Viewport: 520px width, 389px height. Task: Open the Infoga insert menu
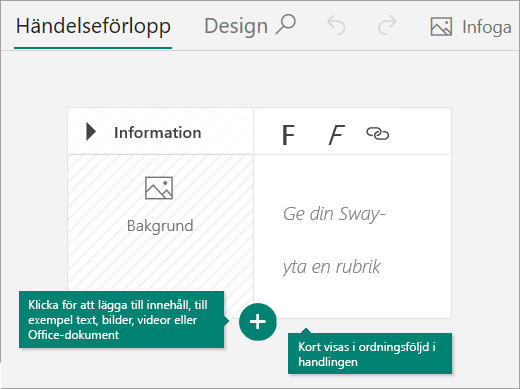tap(471, 27)
